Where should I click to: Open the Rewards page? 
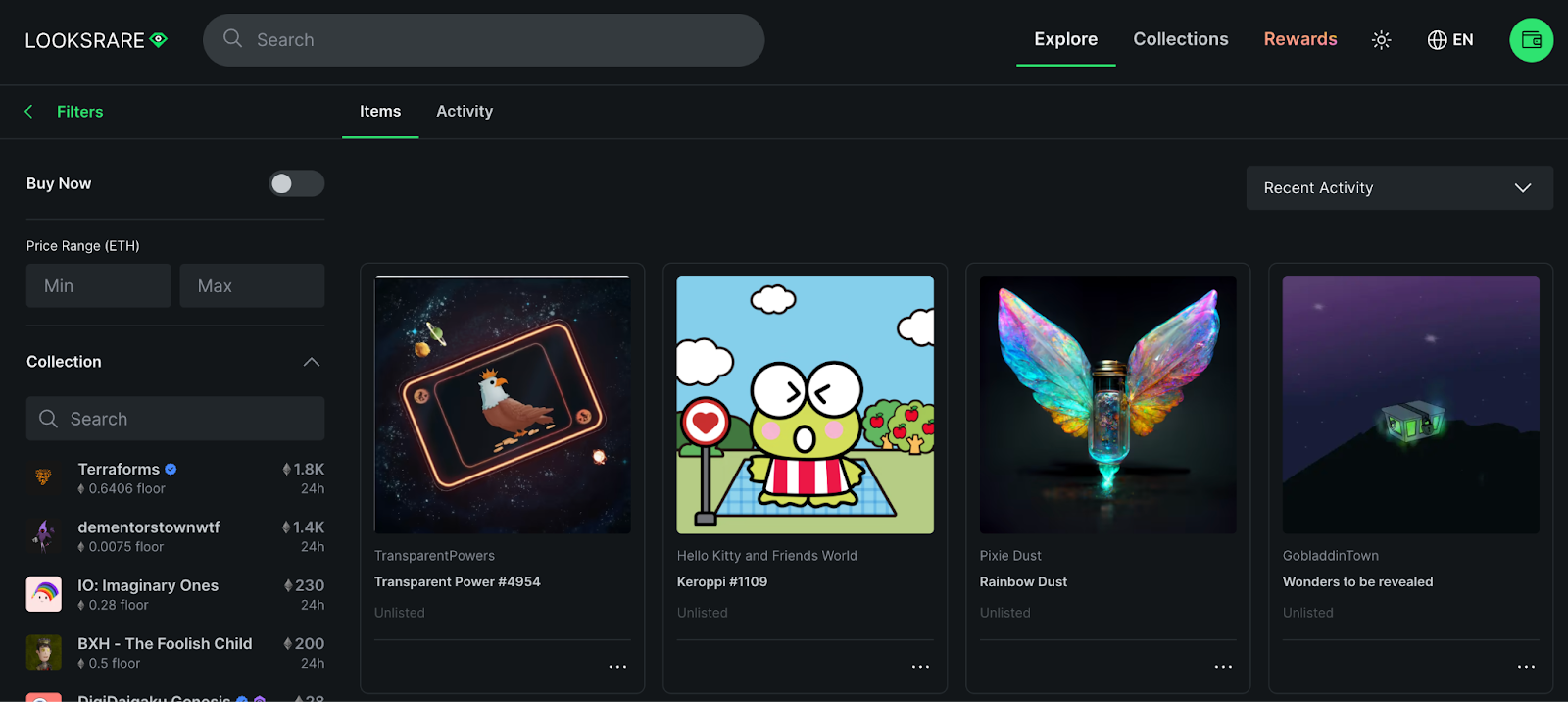1300,39
